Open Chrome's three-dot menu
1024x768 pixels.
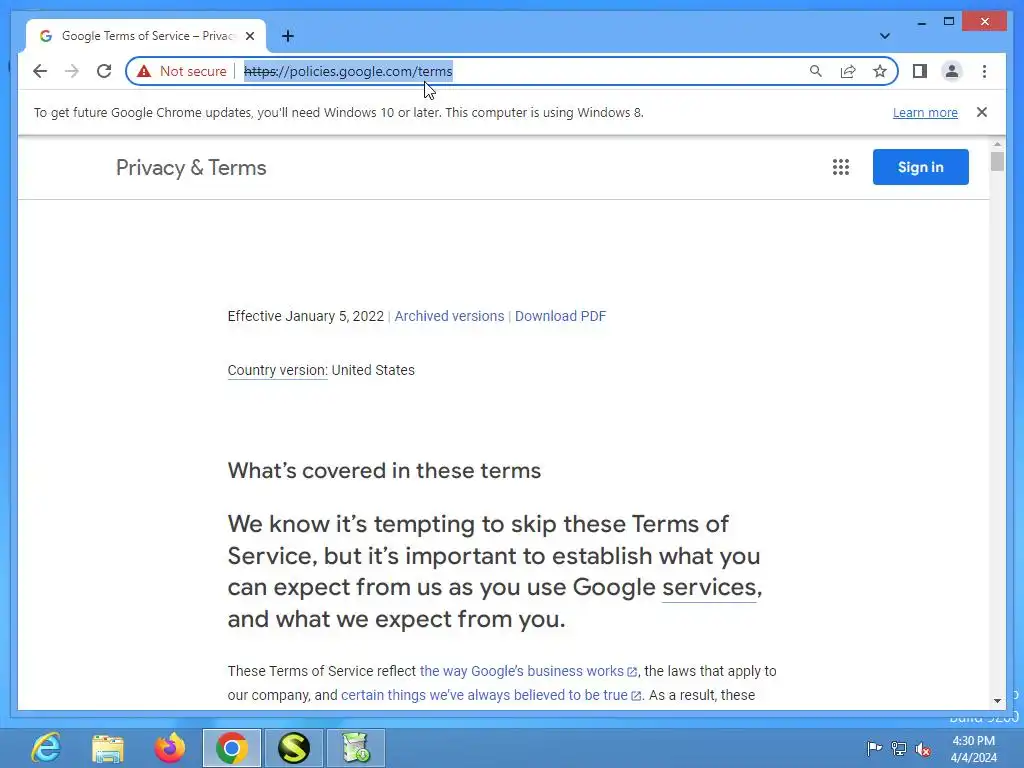[984, 71]
